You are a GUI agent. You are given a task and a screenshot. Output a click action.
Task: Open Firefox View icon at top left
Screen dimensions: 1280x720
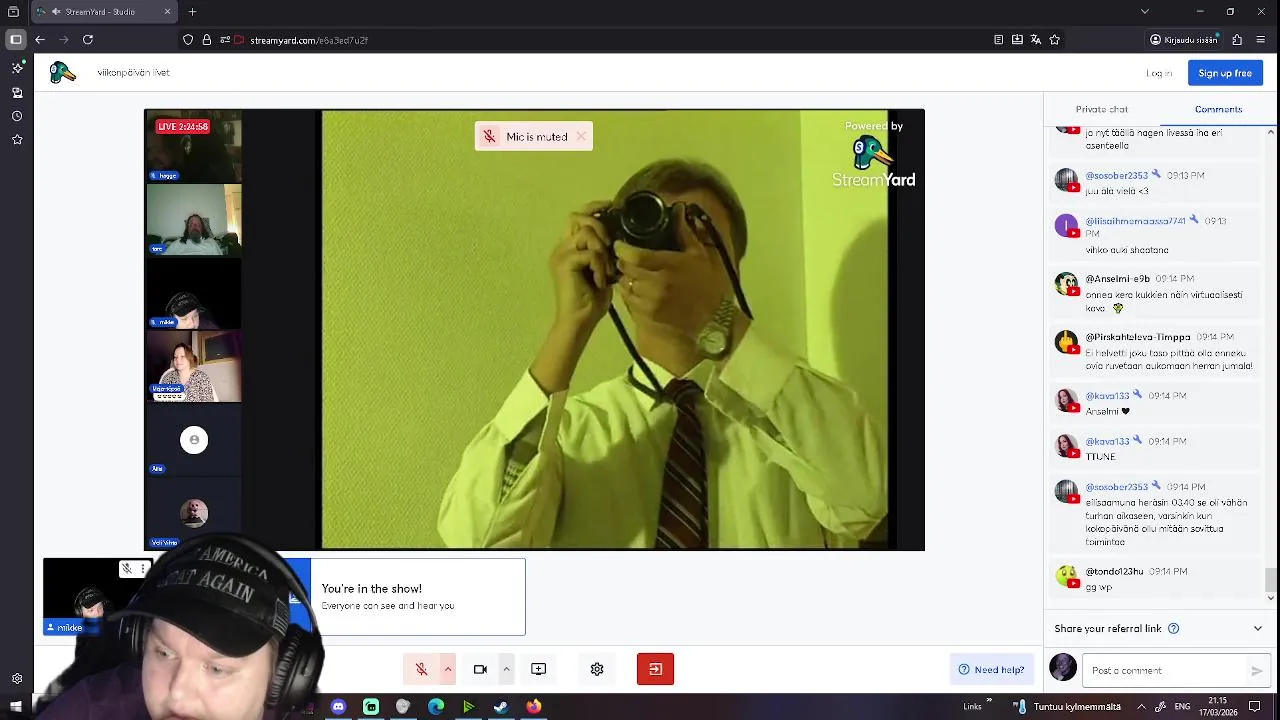point(13,12)
